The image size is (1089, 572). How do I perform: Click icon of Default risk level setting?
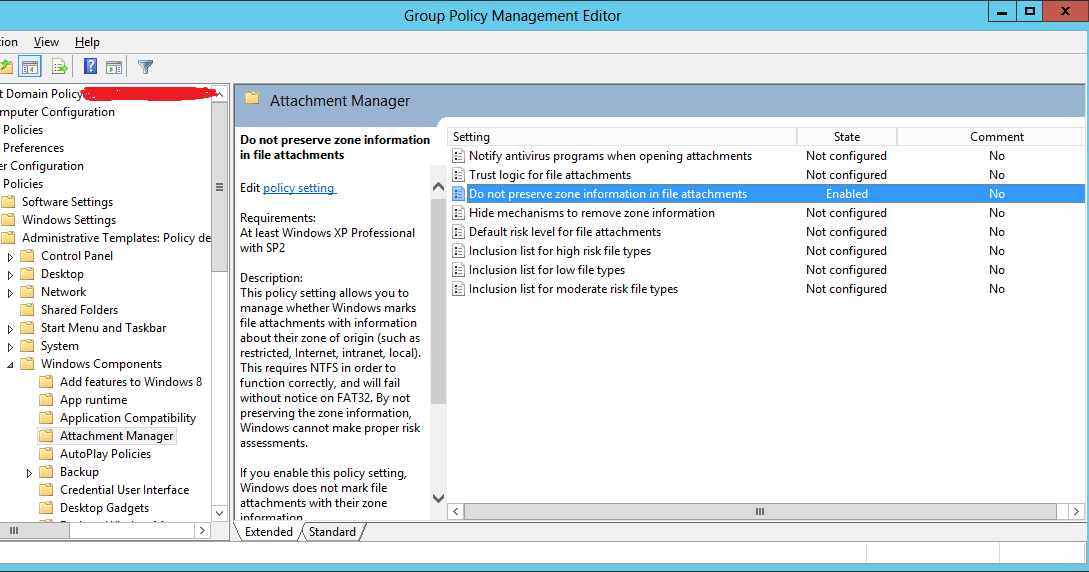tap(458, 232)
